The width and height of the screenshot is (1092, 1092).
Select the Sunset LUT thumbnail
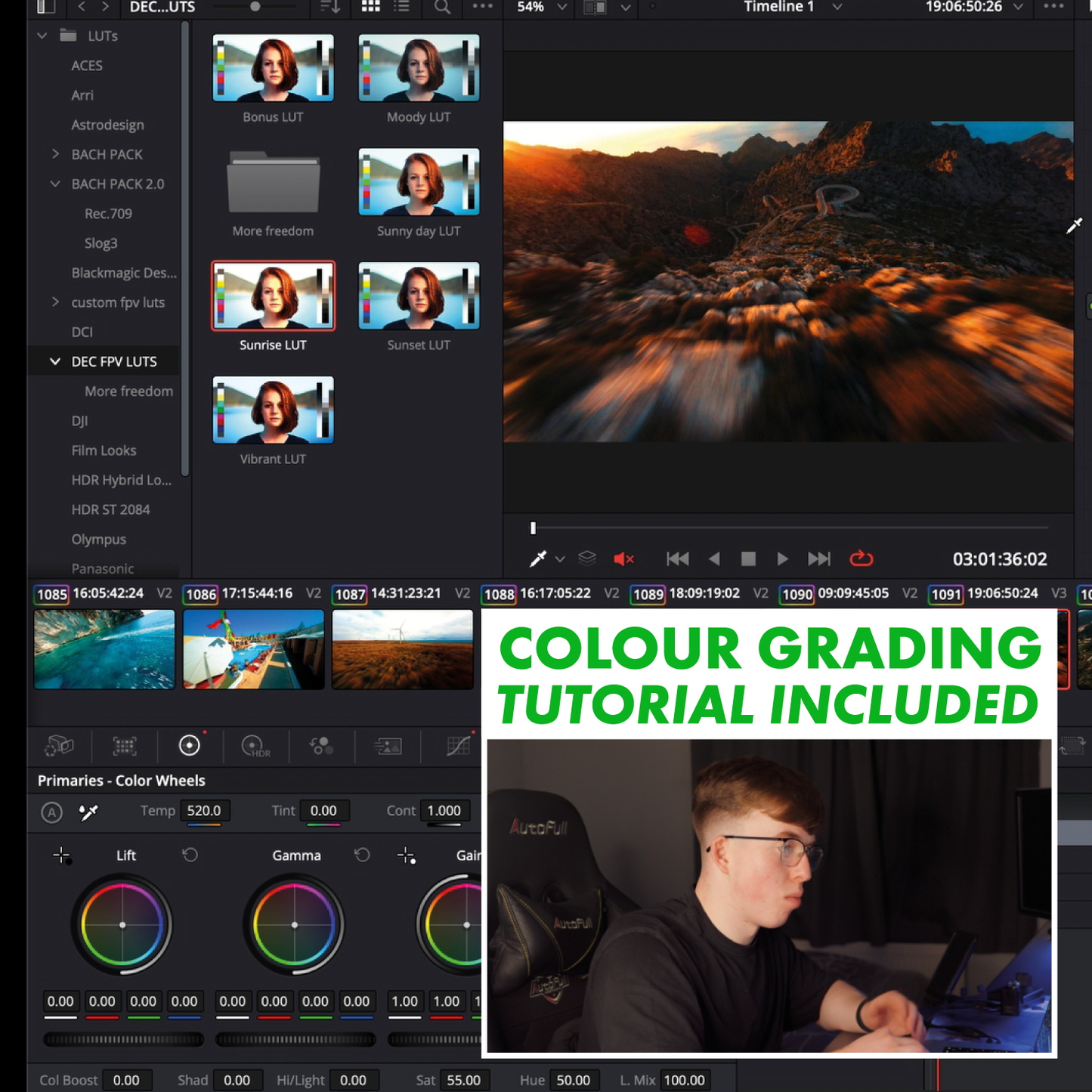(x=419, y=296)
